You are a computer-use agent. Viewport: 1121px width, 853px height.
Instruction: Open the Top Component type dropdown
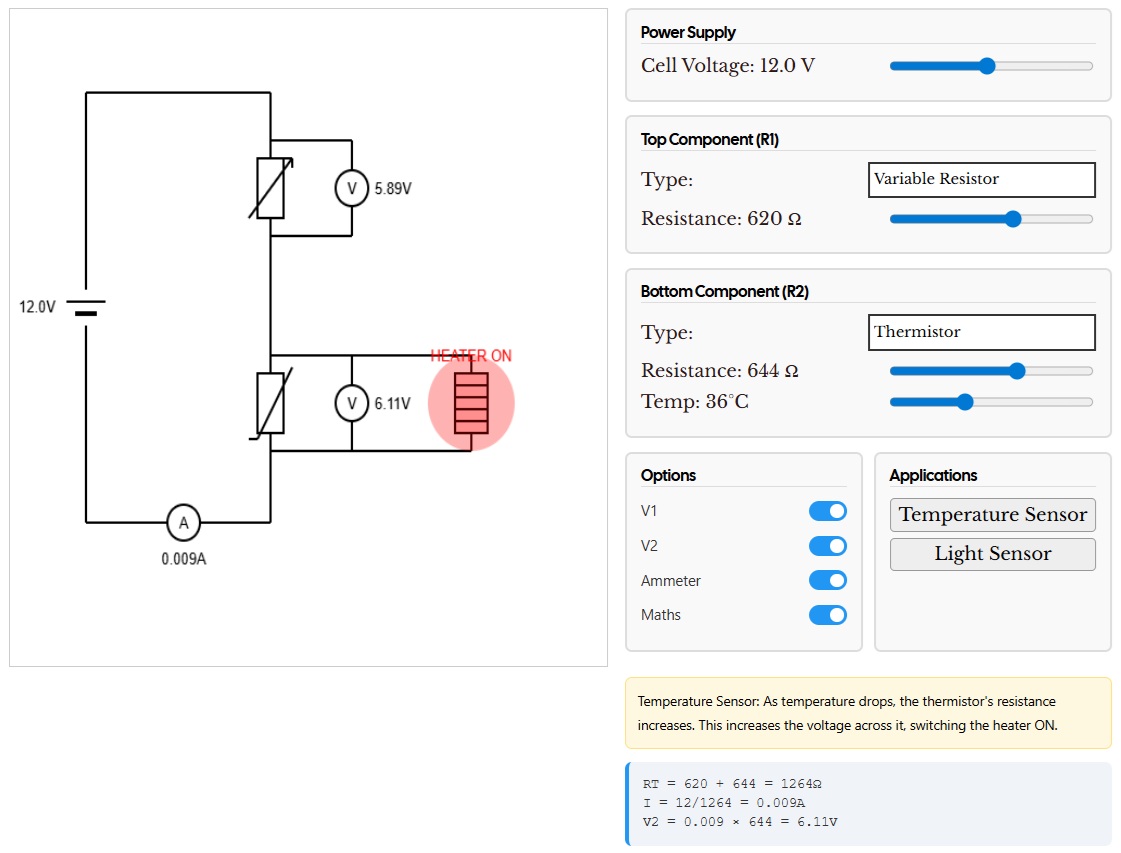982,179
